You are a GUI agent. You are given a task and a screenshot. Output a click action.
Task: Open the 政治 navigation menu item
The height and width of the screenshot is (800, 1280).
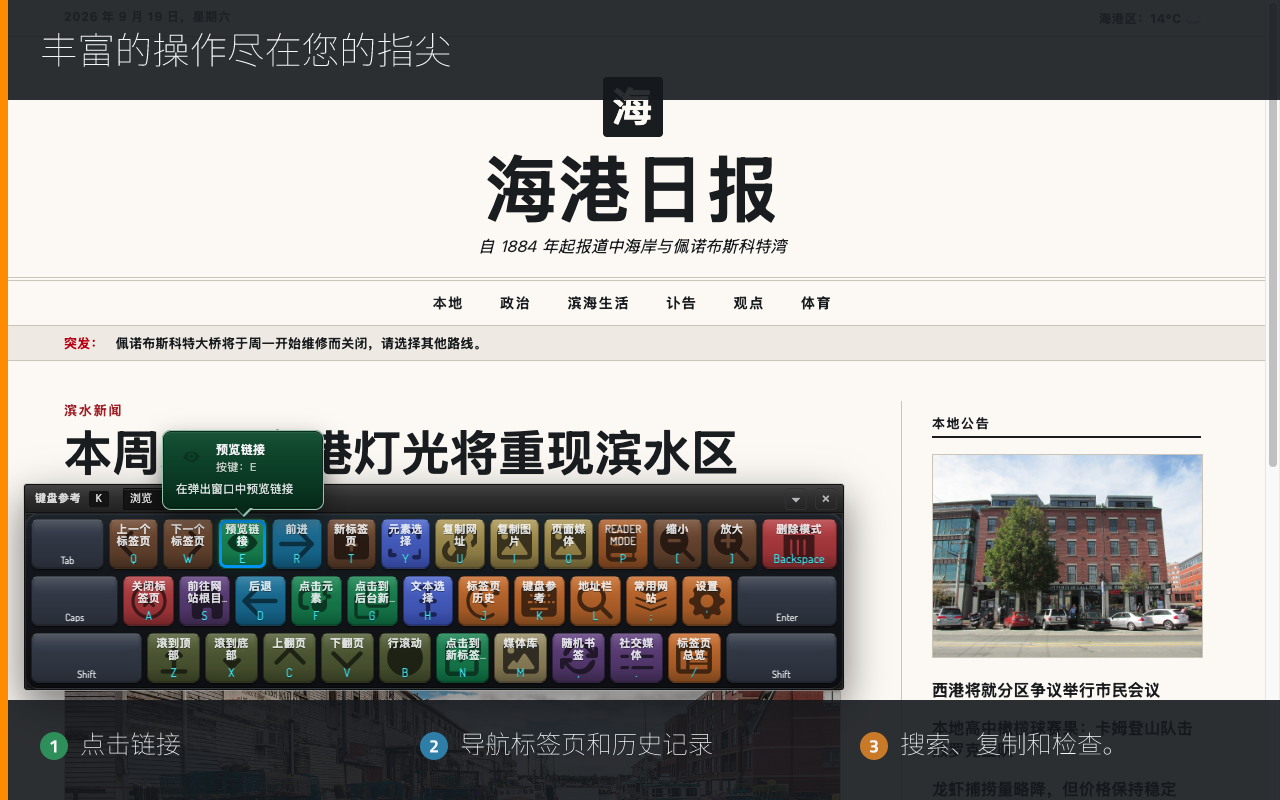(515, 303)
